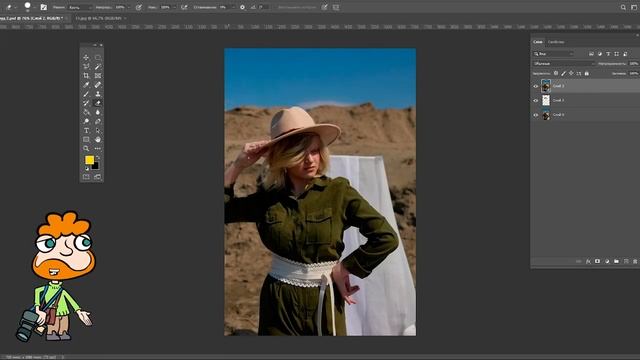Lock transparent pixels of the layer
The width and height of the screenshot is (640, 360).
point(556,73)
